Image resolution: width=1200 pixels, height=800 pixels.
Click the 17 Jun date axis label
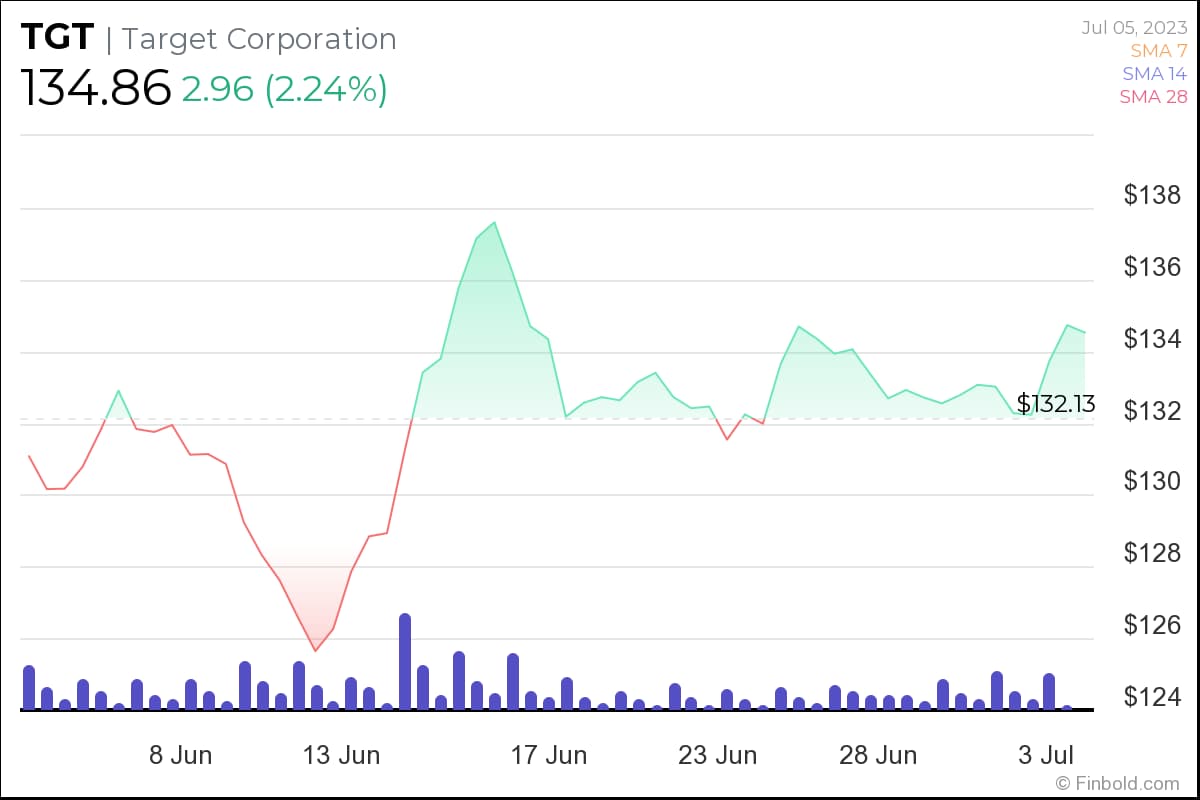tap(549, 755)
